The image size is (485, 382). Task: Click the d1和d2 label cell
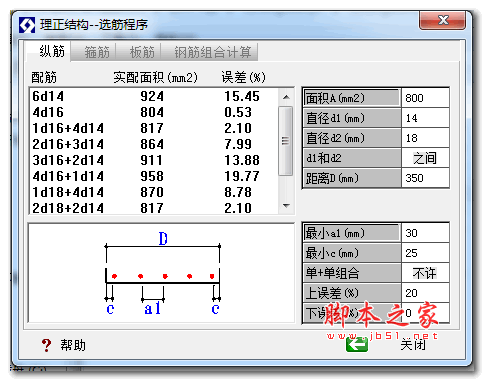[352, 158]
